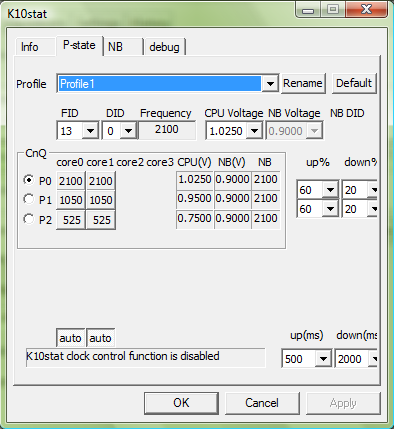Screen dimensions: 394x429
Task: Click core0 P0 button showing 2100
Action: pos(71,181)
